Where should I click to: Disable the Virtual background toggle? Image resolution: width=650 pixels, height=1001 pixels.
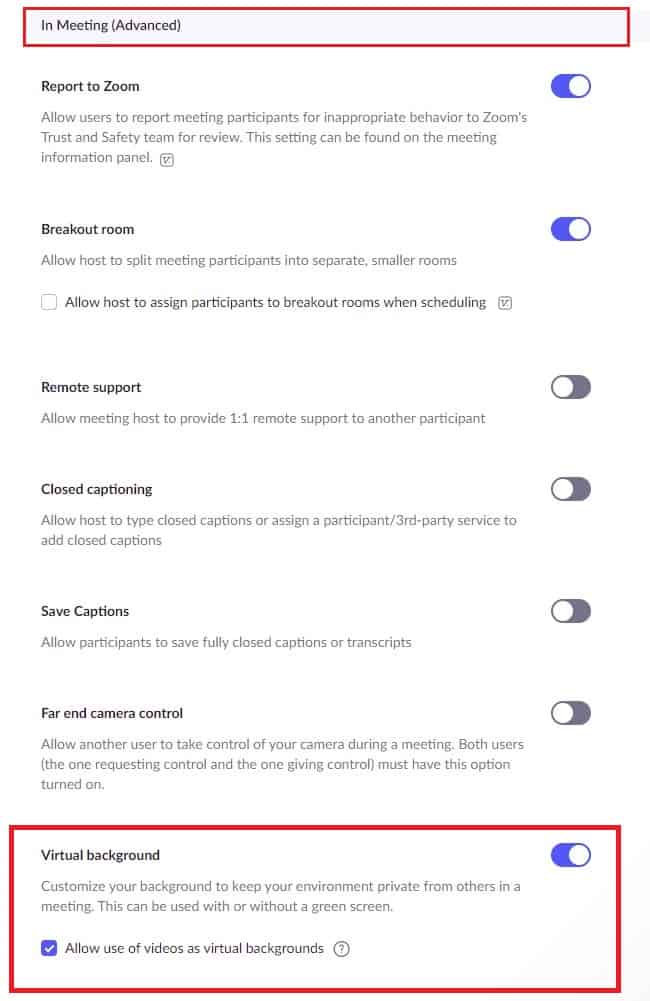click(x=570, y=855)
